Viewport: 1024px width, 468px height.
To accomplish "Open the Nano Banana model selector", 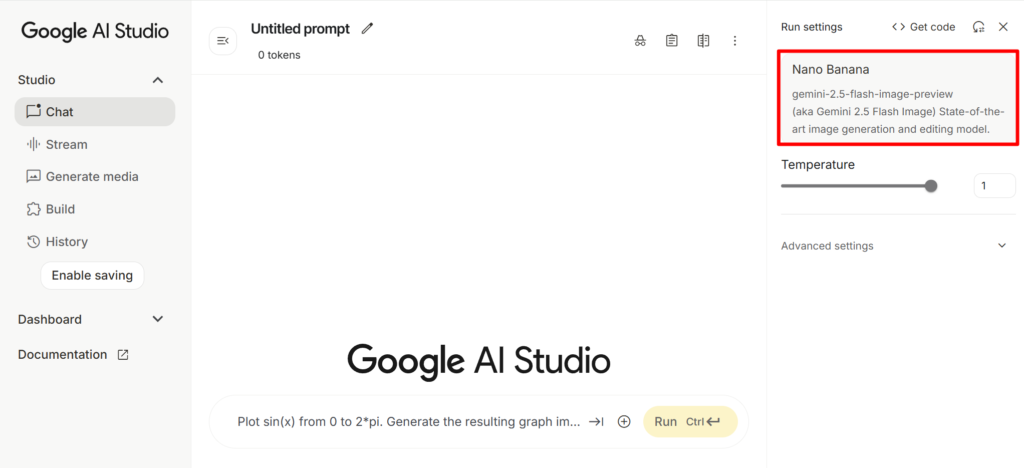I will click(898, 97).
